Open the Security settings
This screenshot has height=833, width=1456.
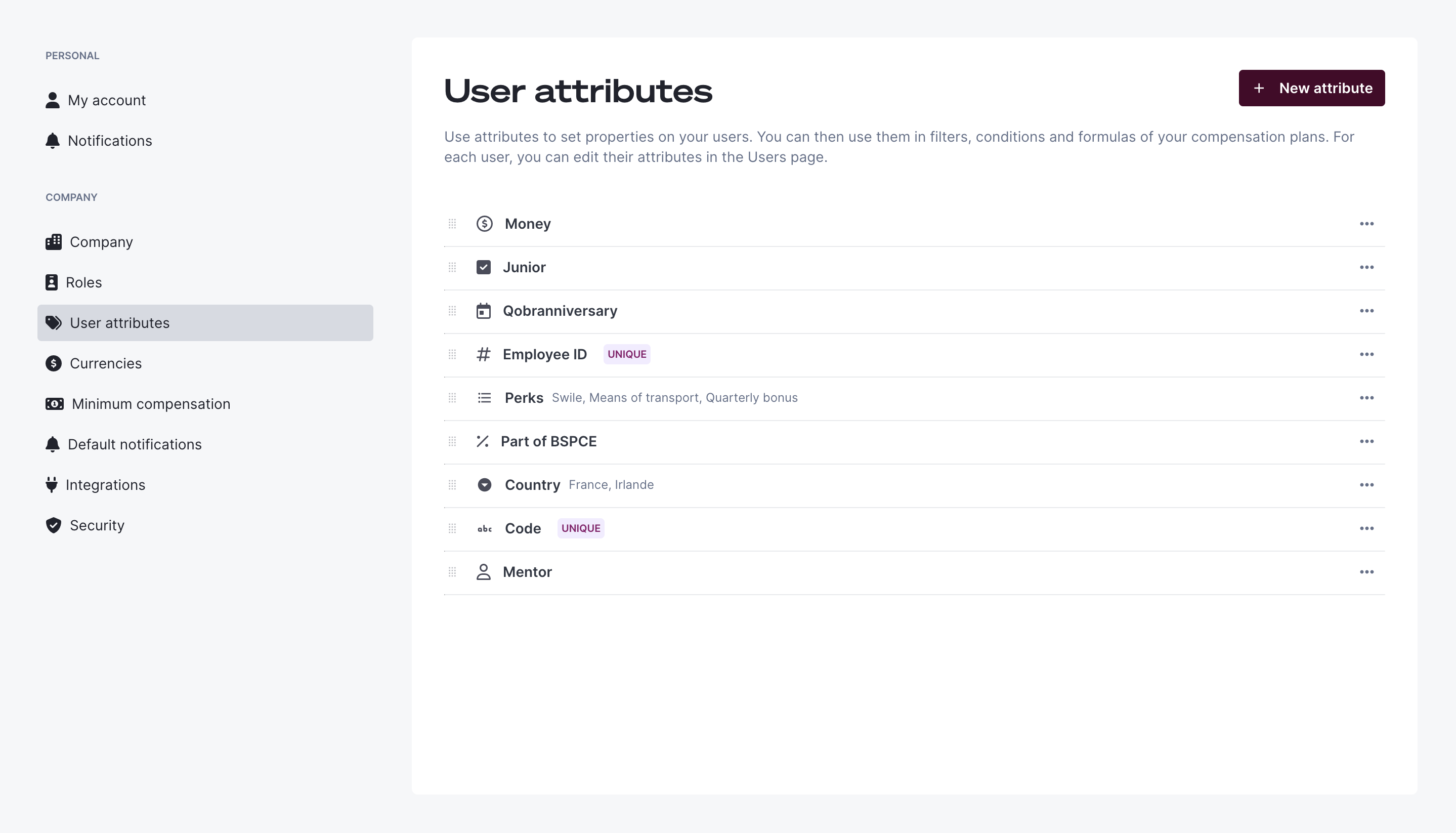click(x=205, y=525)
